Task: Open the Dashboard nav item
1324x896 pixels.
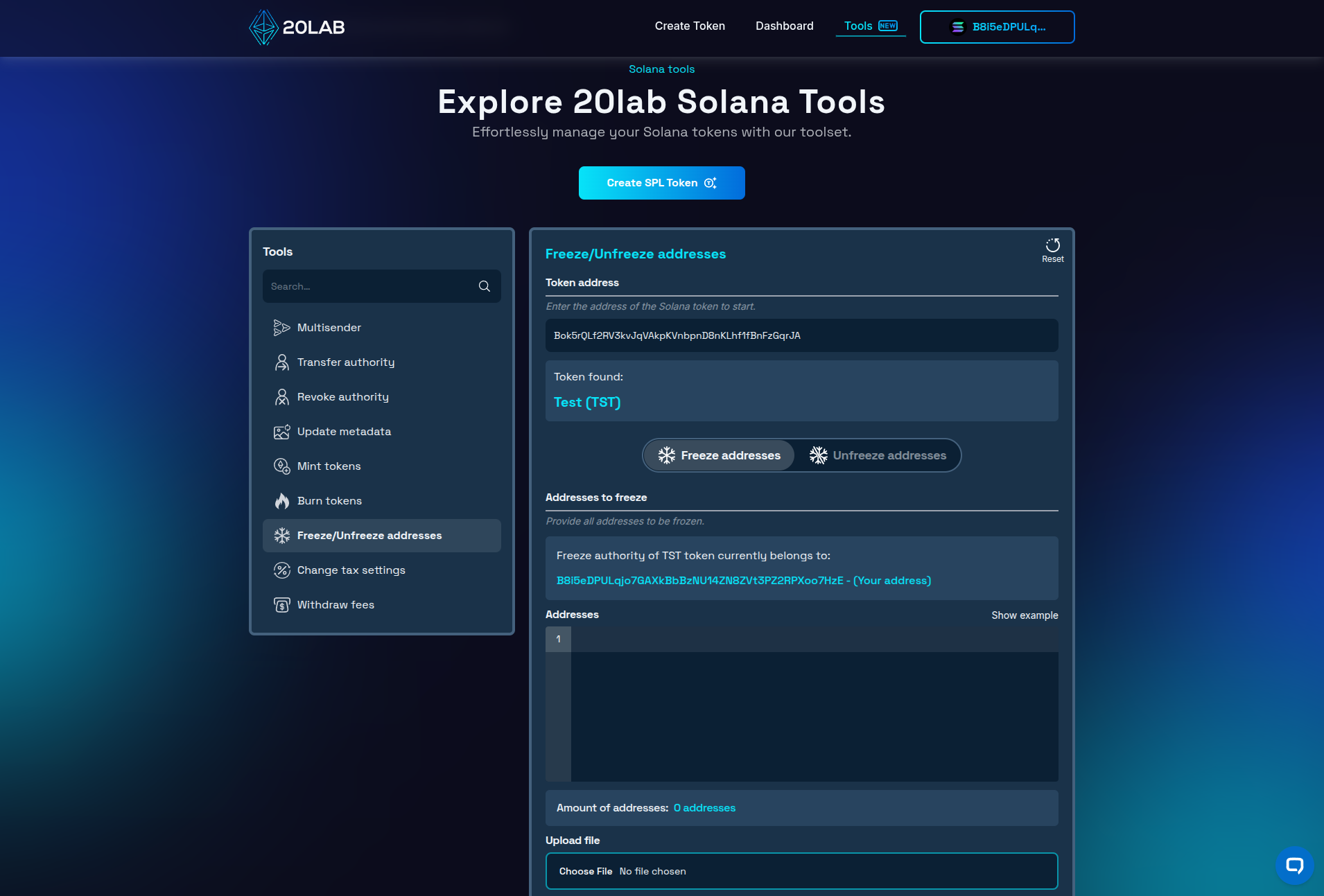Action: 784,26
